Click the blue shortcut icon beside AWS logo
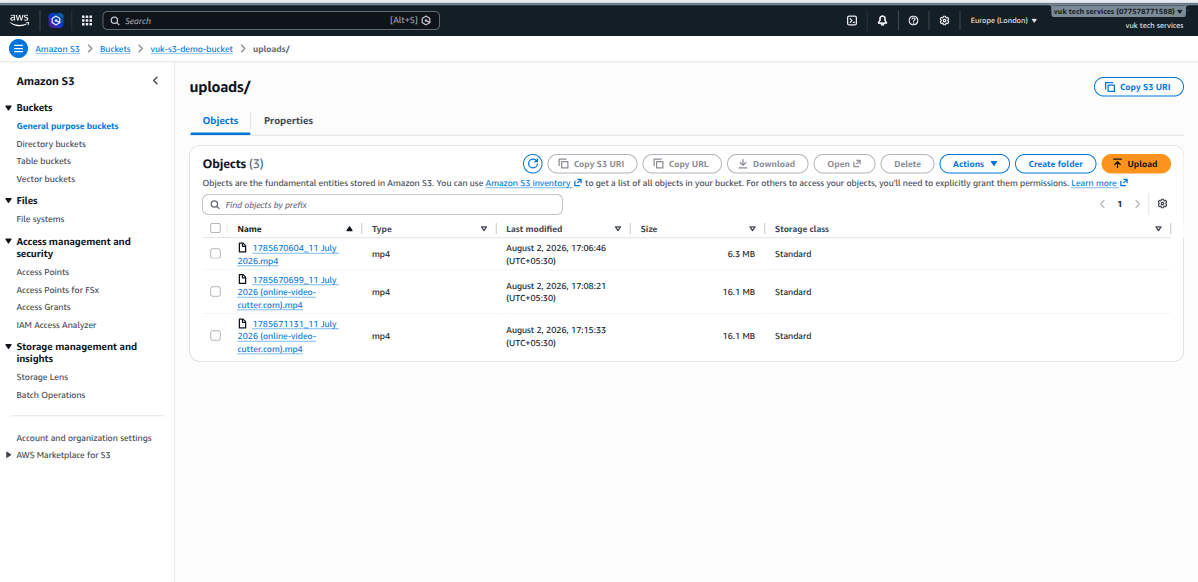This screenshot has width=1198, height=582. (x=56, y=21)
